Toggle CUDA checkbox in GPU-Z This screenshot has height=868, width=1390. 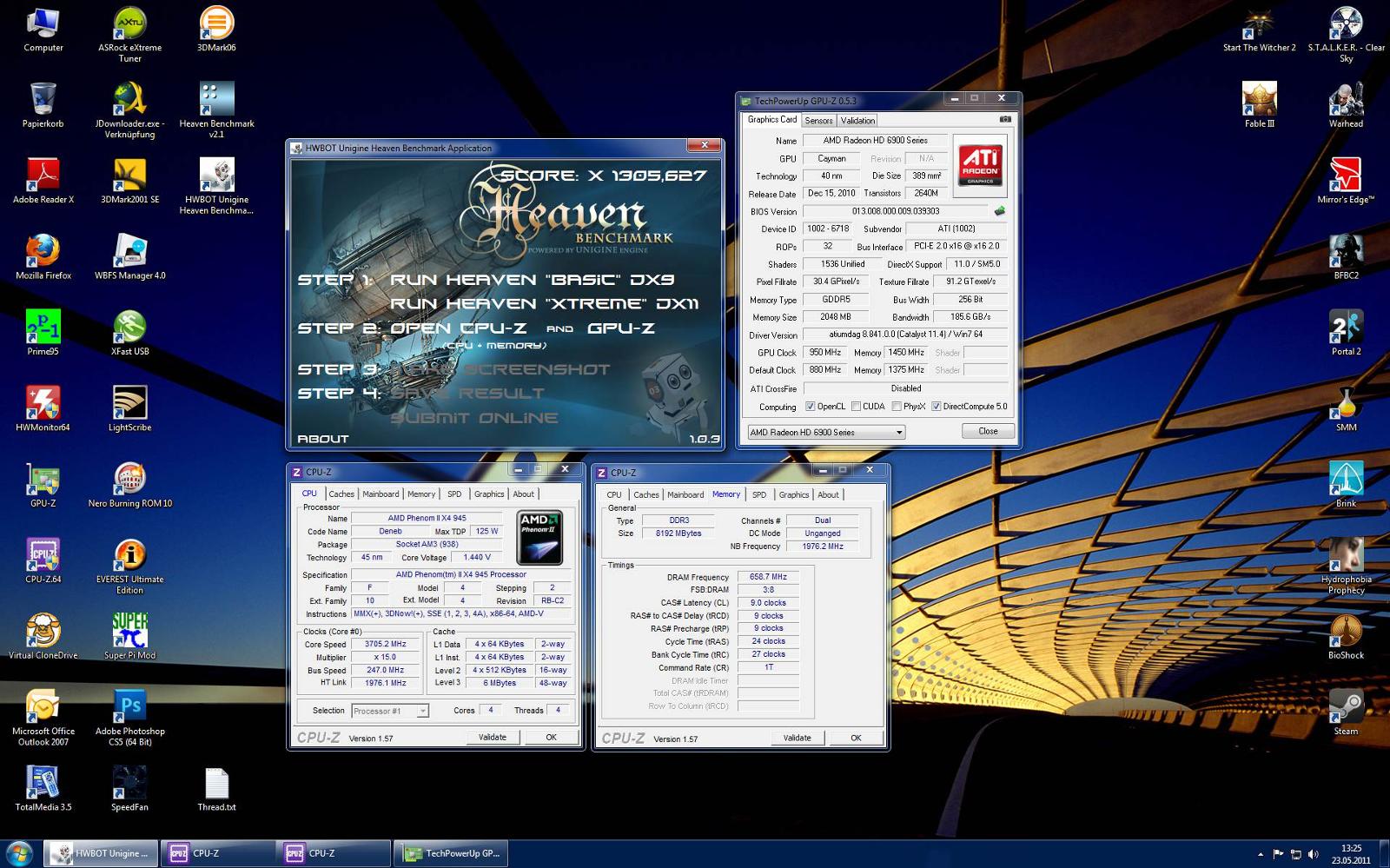tap(856, 406)
